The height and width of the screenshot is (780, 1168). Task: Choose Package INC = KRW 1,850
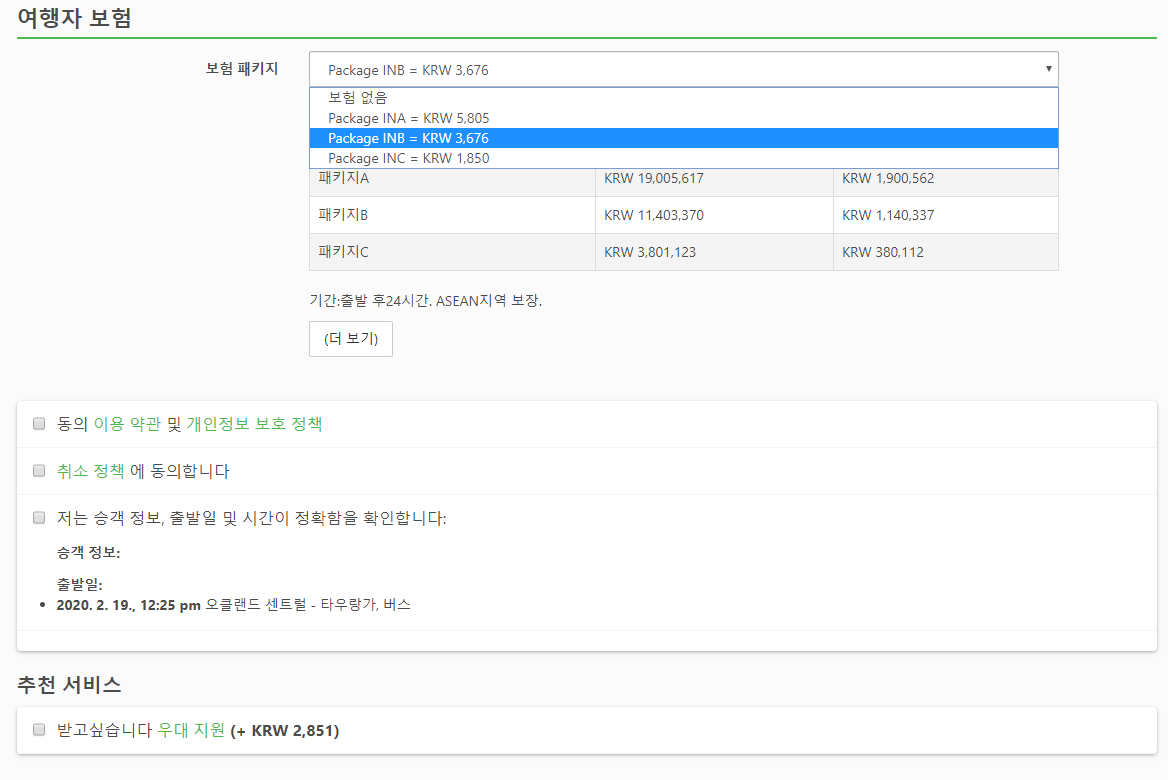point(683,158)
